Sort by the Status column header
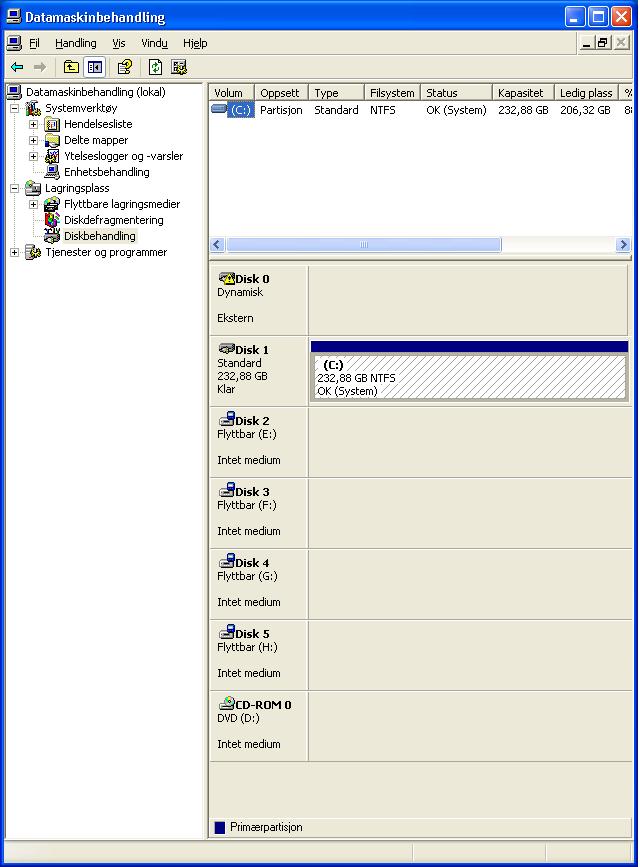The width and height of the screenshot is (640, 867). (x=456, y=92)
